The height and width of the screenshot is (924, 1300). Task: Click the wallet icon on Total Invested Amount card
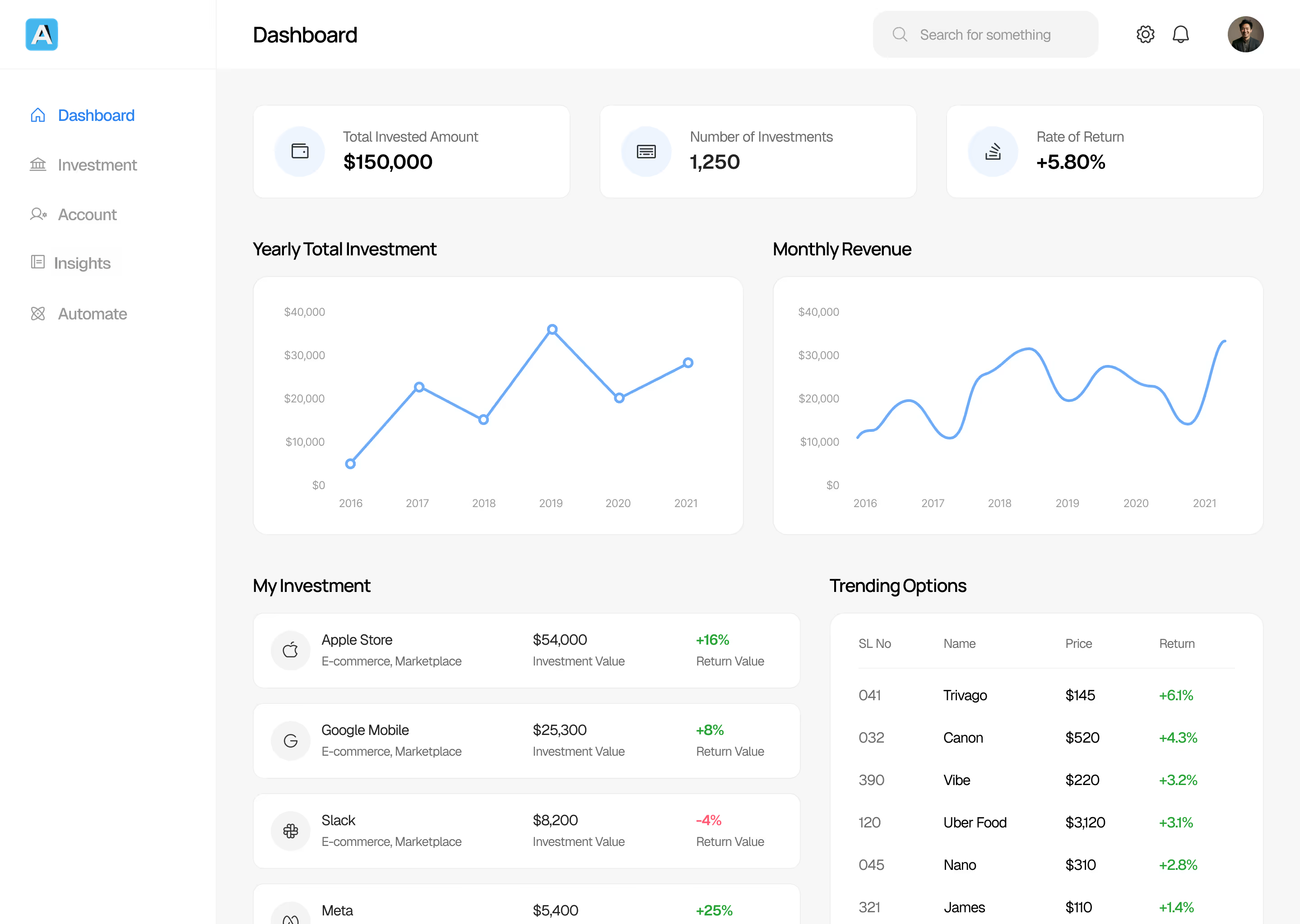[300, 151]
